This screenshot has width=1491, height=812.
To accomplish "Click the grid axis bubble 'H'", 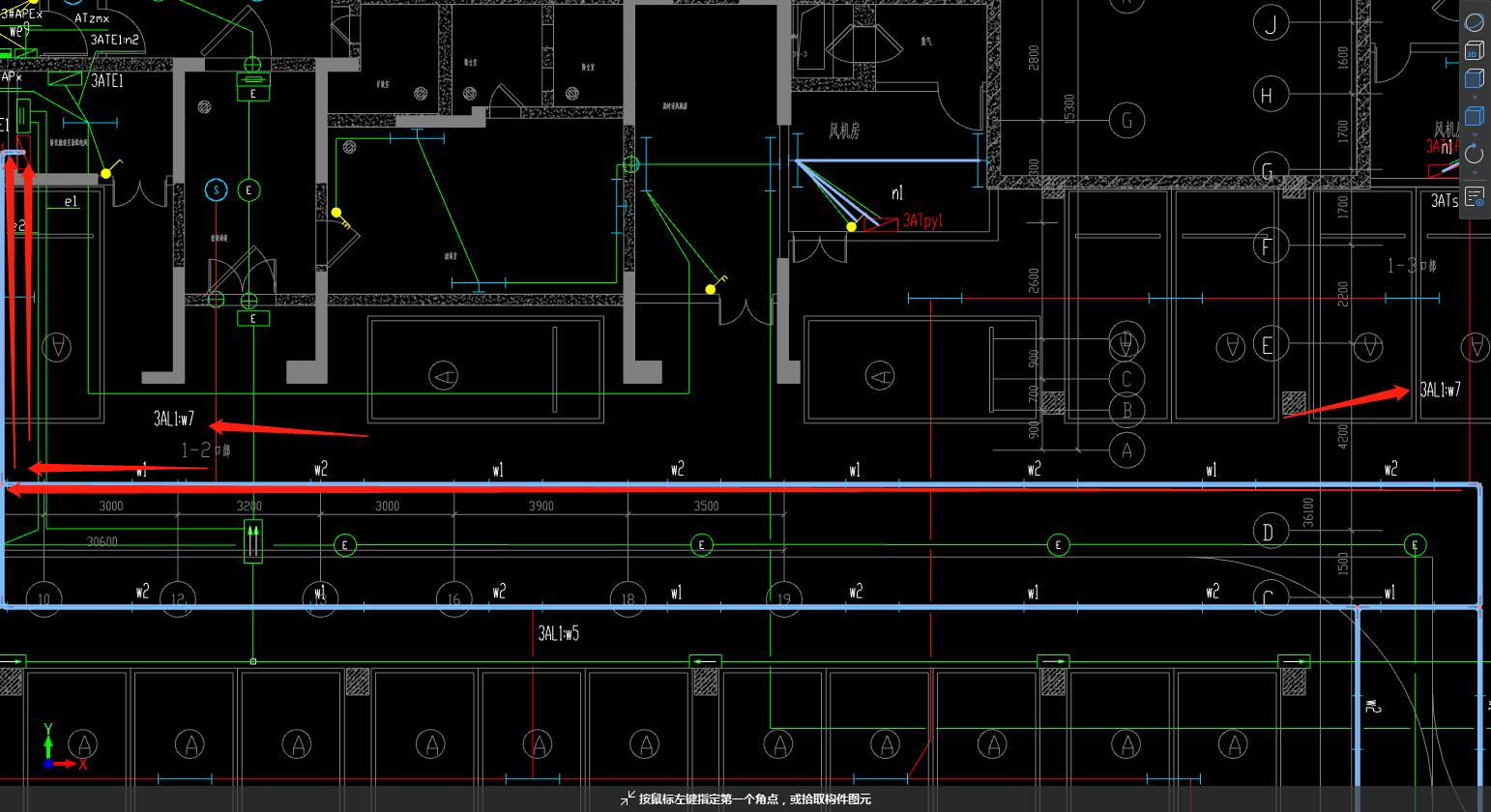I will coord(1269,95).
